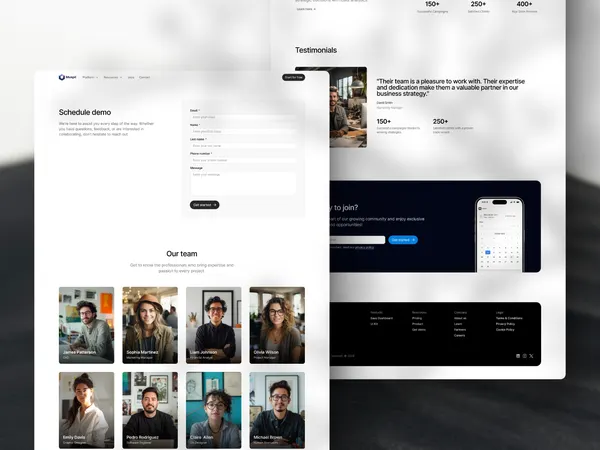Open the Instagram icon in footer
The height and width of the screenshot is (450, 600).
pyautogui.click(x=525, y=356)
